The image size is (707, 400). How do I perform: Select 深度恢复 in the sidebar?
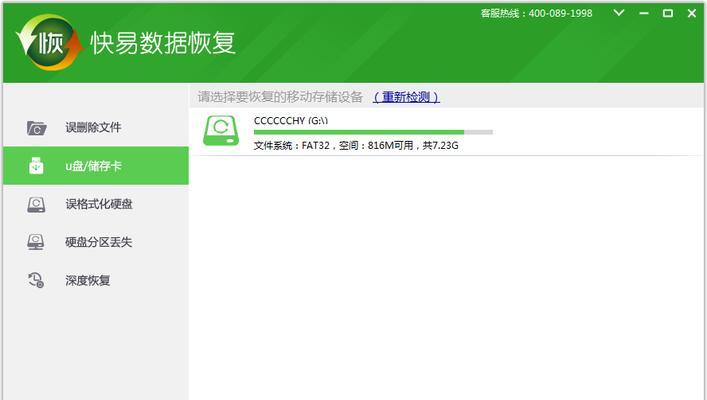click(x=96, y=280)
